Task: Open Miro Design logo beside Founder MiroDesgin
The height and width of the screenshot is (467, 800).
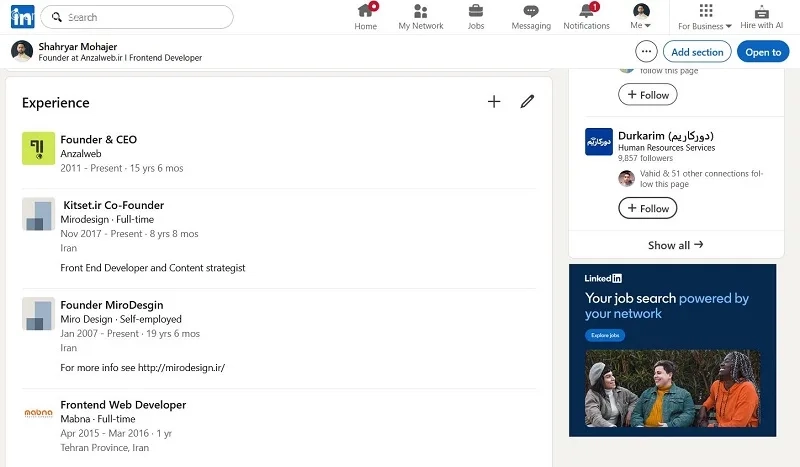Action: coord(38,314)
